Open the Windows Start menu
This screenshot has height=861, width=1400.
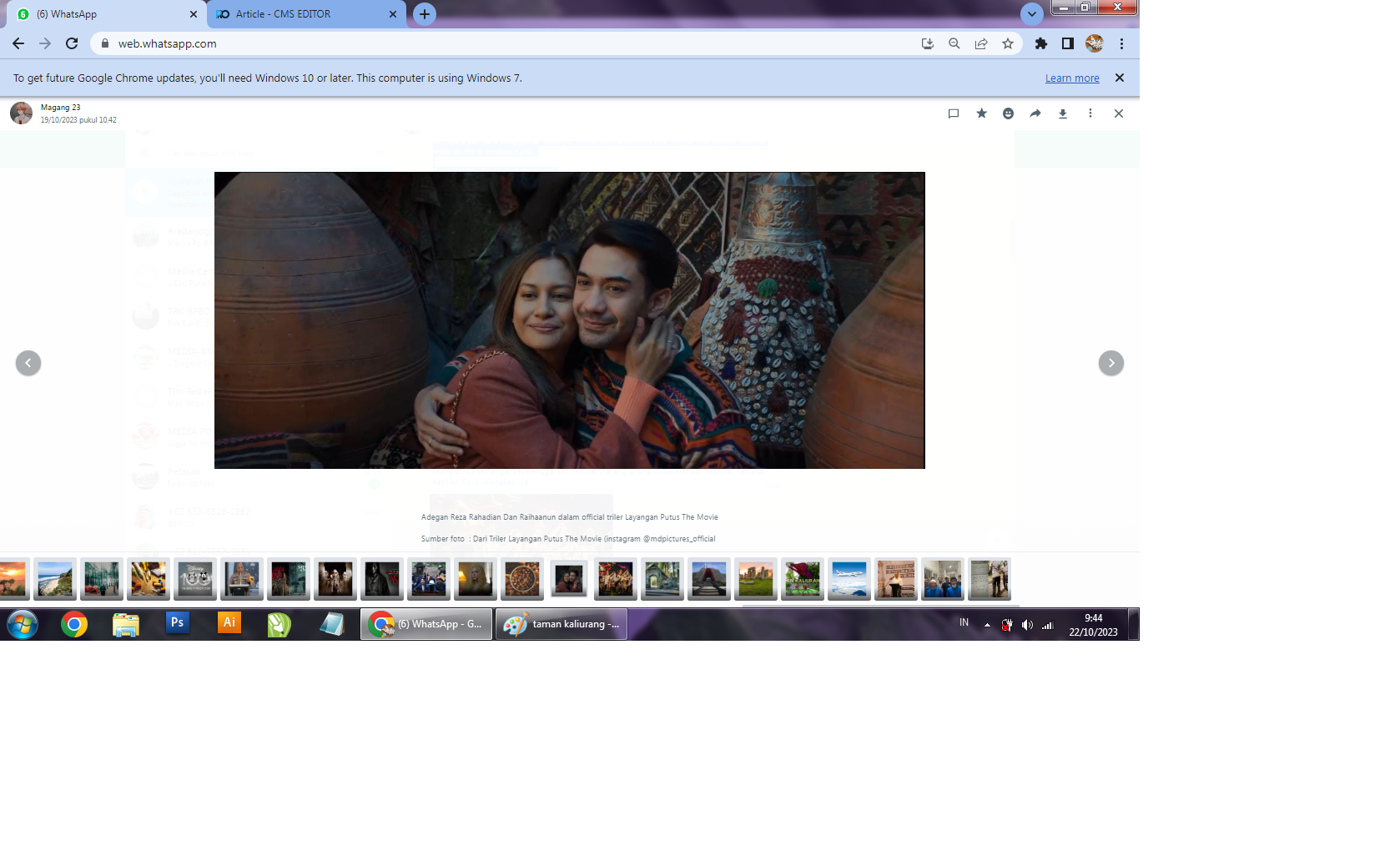23,624
